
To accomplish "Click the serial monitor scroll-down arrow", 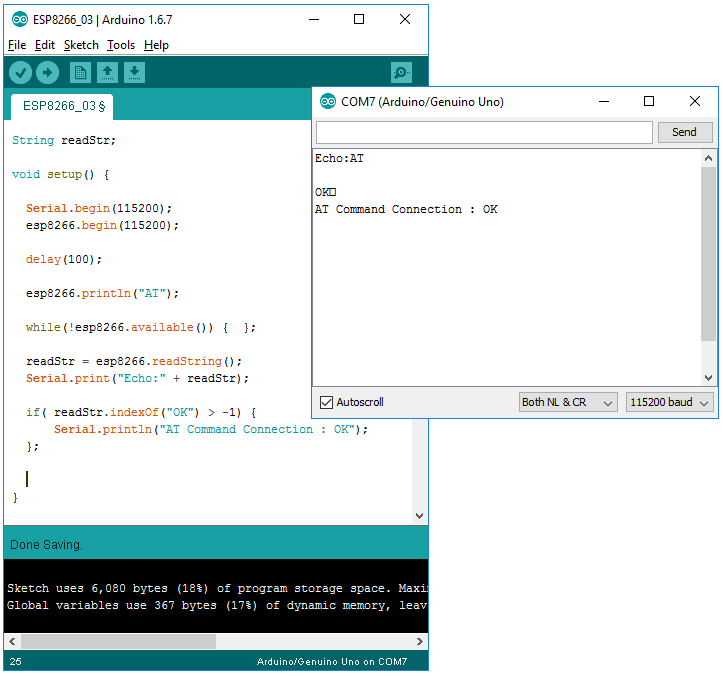I will [x=708, y=378].
